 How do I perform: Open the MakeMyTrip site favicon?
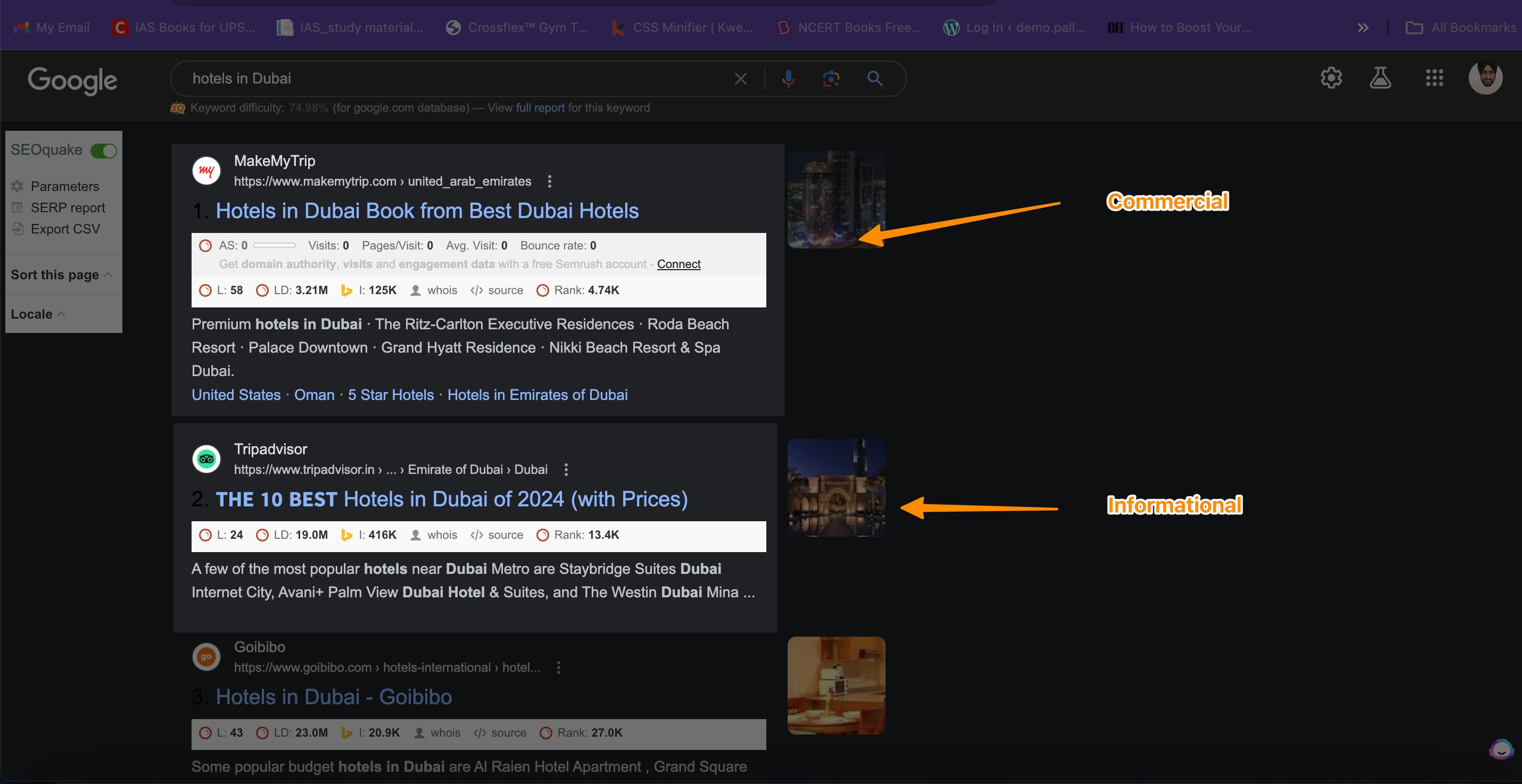coord(206,171)
